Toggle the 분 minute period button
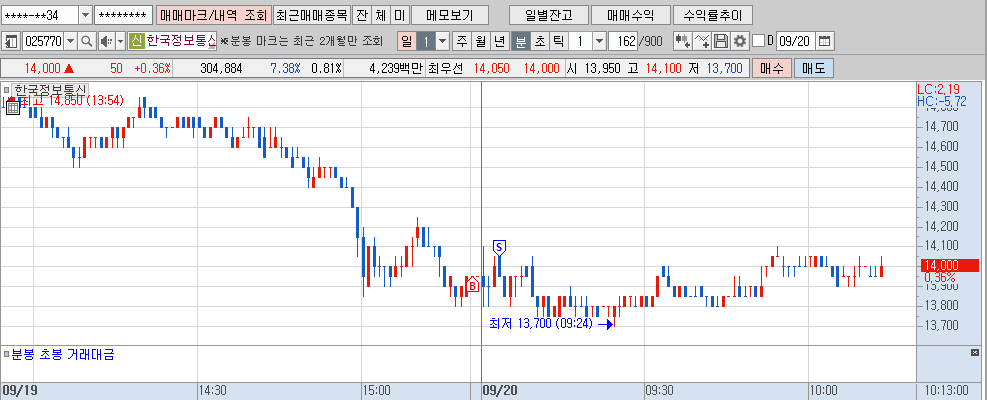 point(521,42)
